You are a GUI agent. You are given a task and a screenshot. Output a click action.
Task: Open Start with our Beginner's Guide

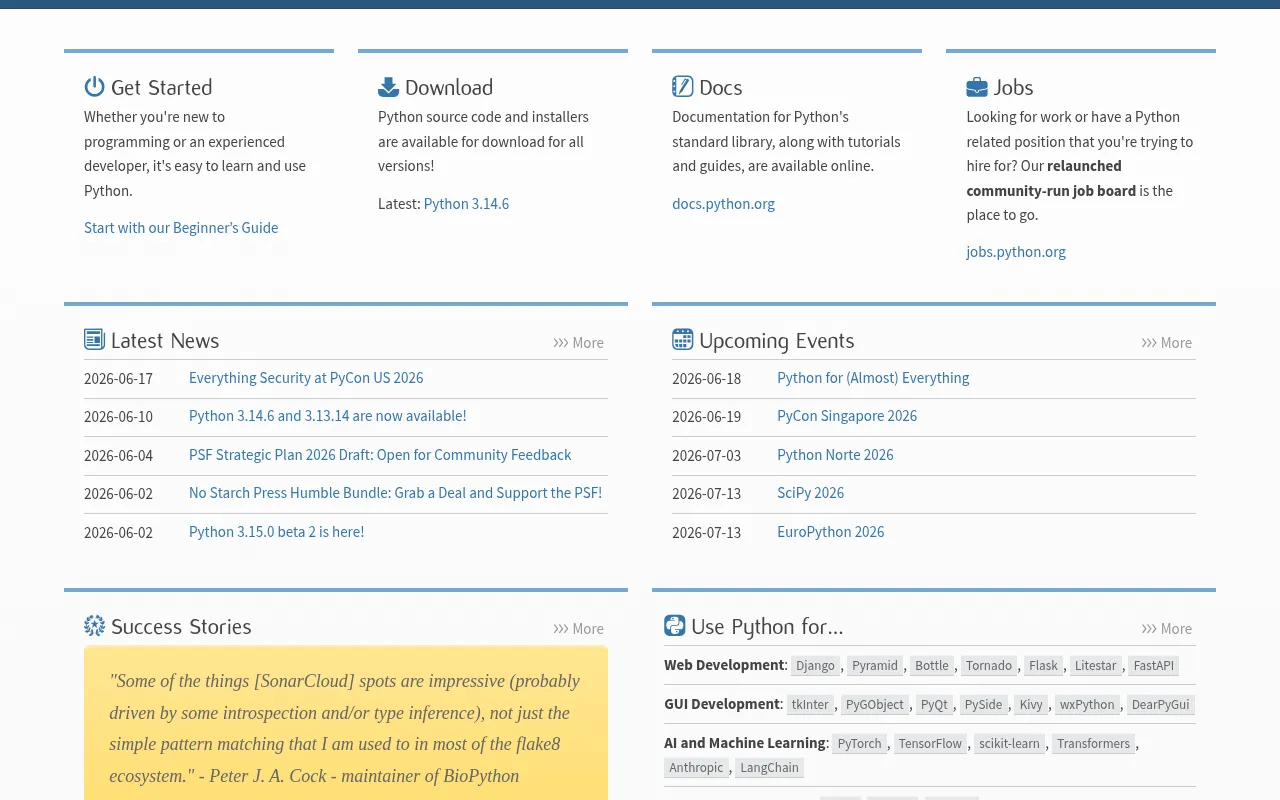click(x=181, y=228)
